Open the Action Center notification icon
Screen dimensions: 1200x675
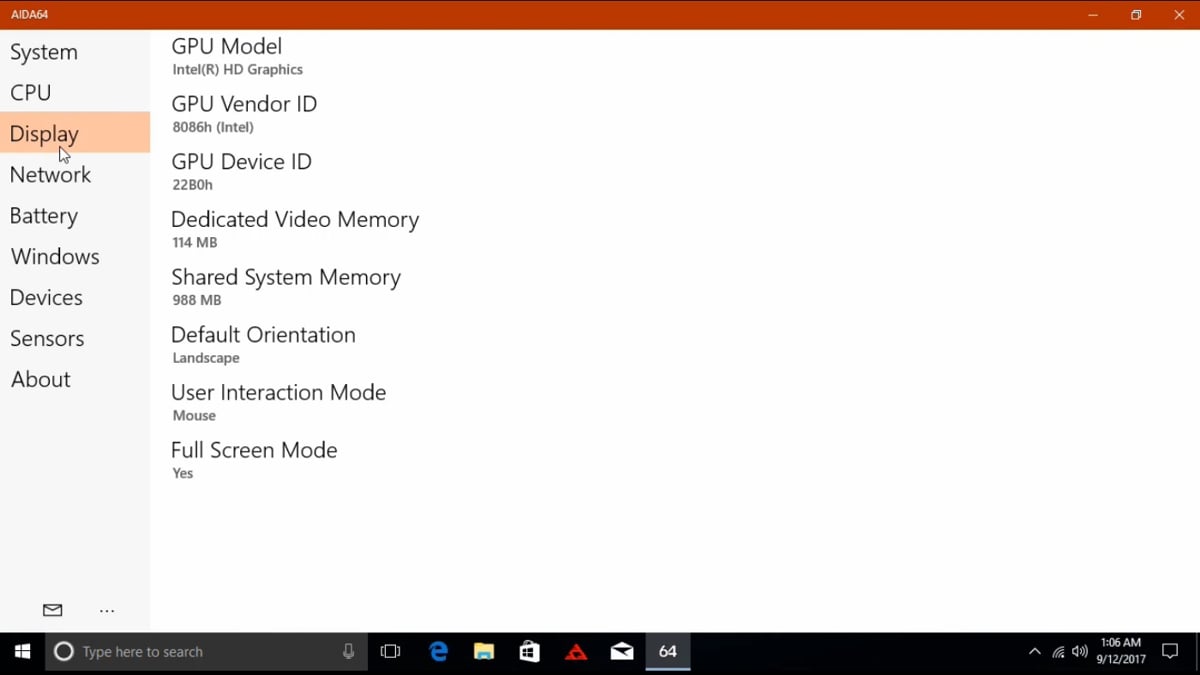1170,652
